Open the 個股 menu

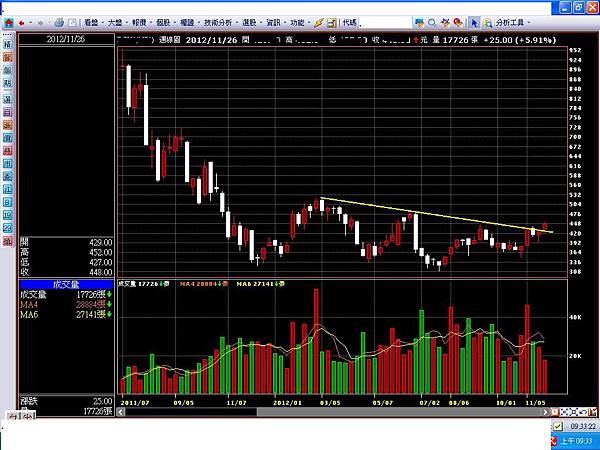coord(163,23)
